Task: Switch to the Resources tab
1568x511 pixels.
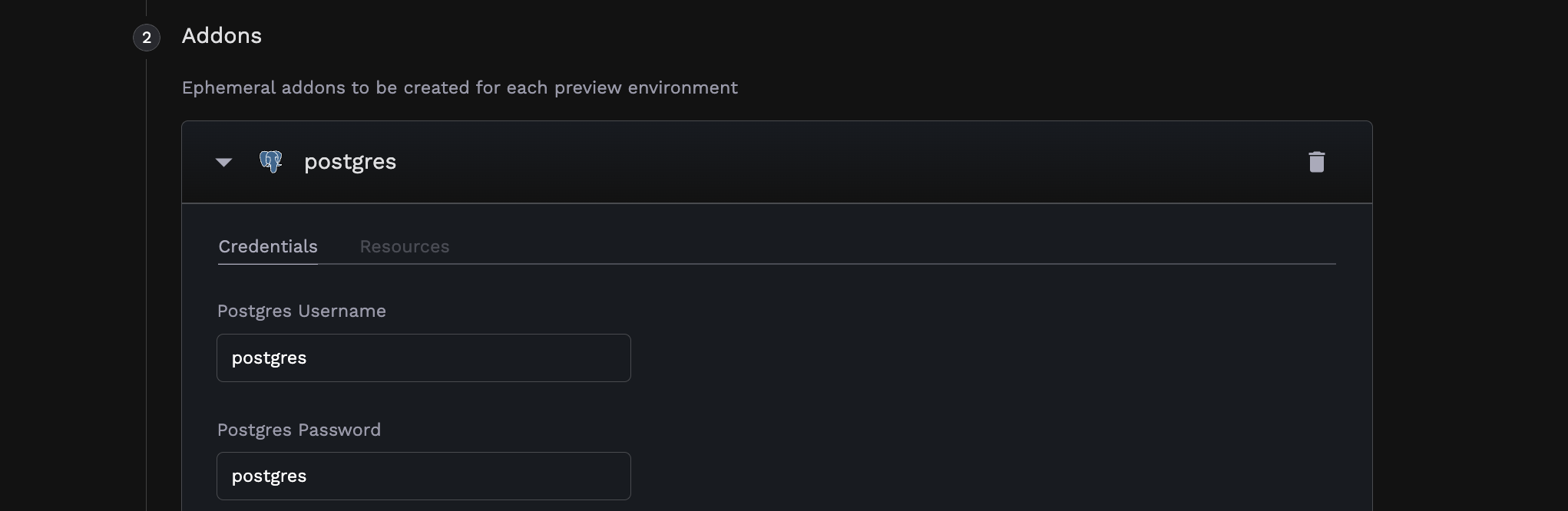Action: point(405,246)
